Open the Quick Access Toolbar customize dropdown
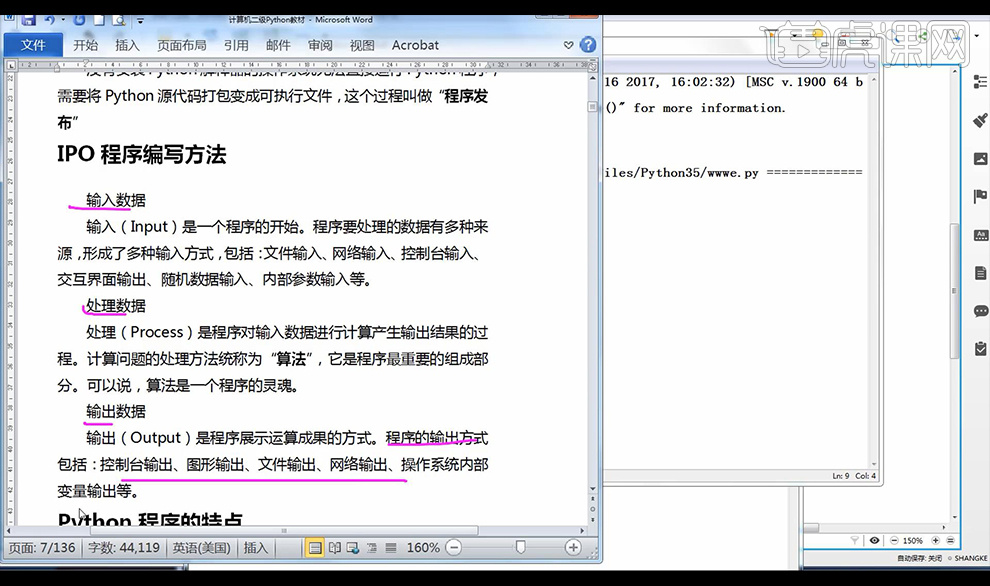 tap(140, 19)
